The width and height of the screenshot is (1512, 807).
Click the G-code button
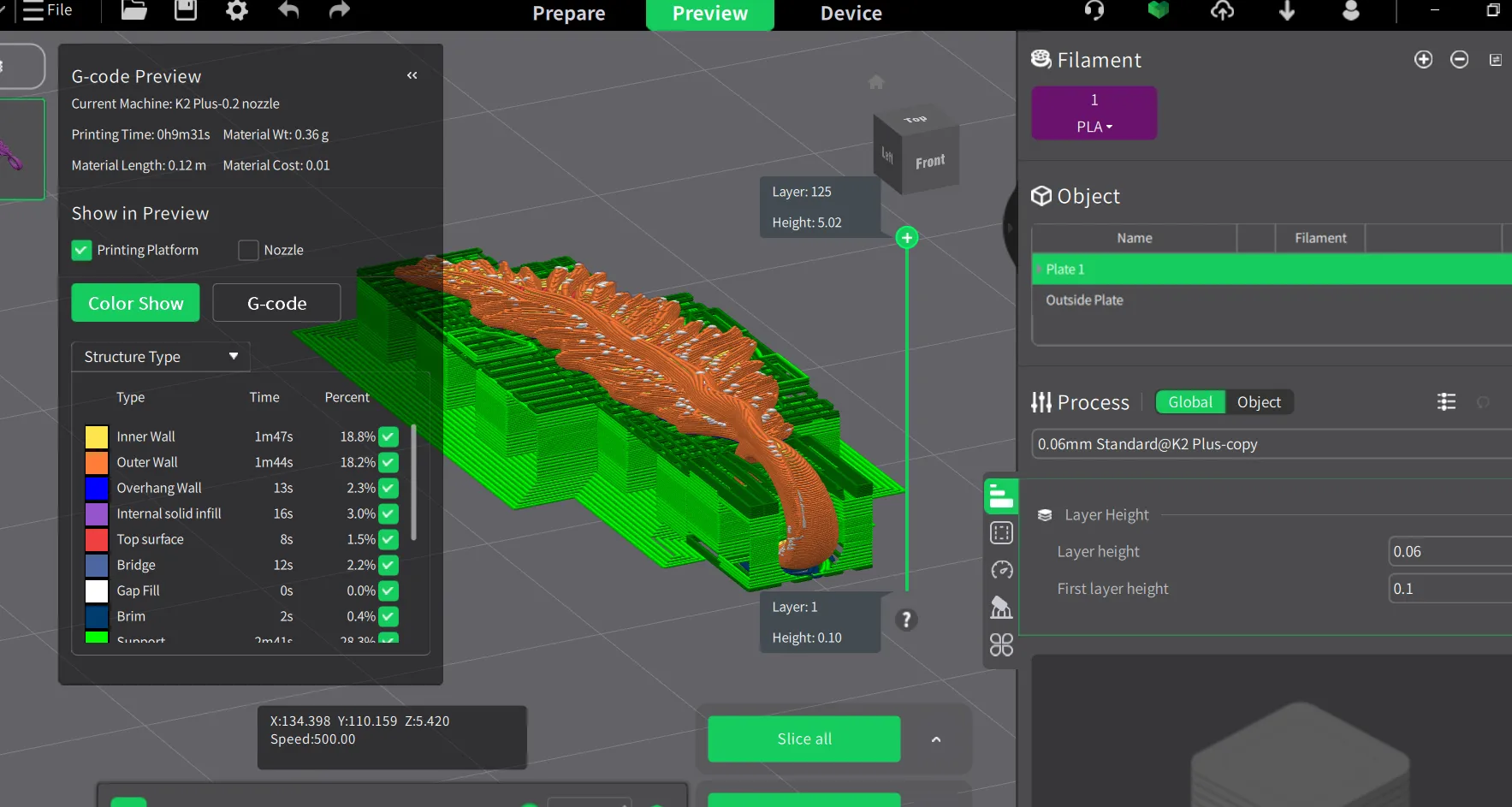click(276, 303)
